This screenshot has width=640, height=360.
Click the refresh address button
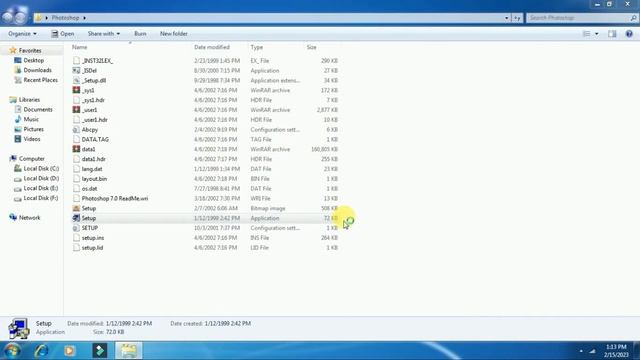(517, 18)
